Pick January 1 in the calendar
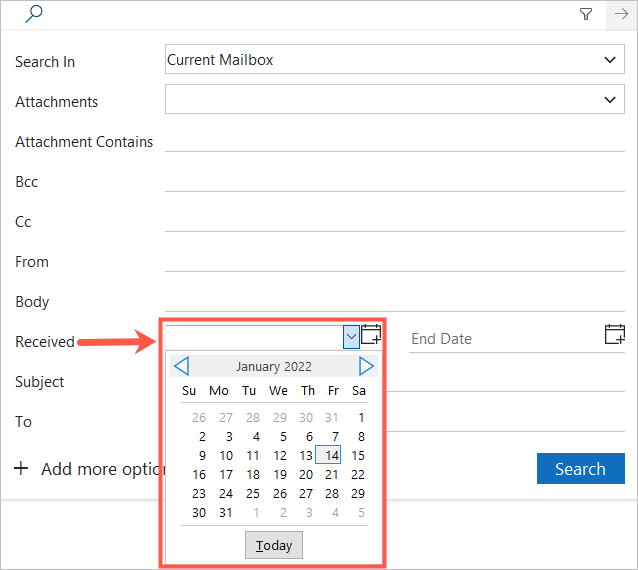This screenshot has height=570, width=638. (x=359, y=417)
